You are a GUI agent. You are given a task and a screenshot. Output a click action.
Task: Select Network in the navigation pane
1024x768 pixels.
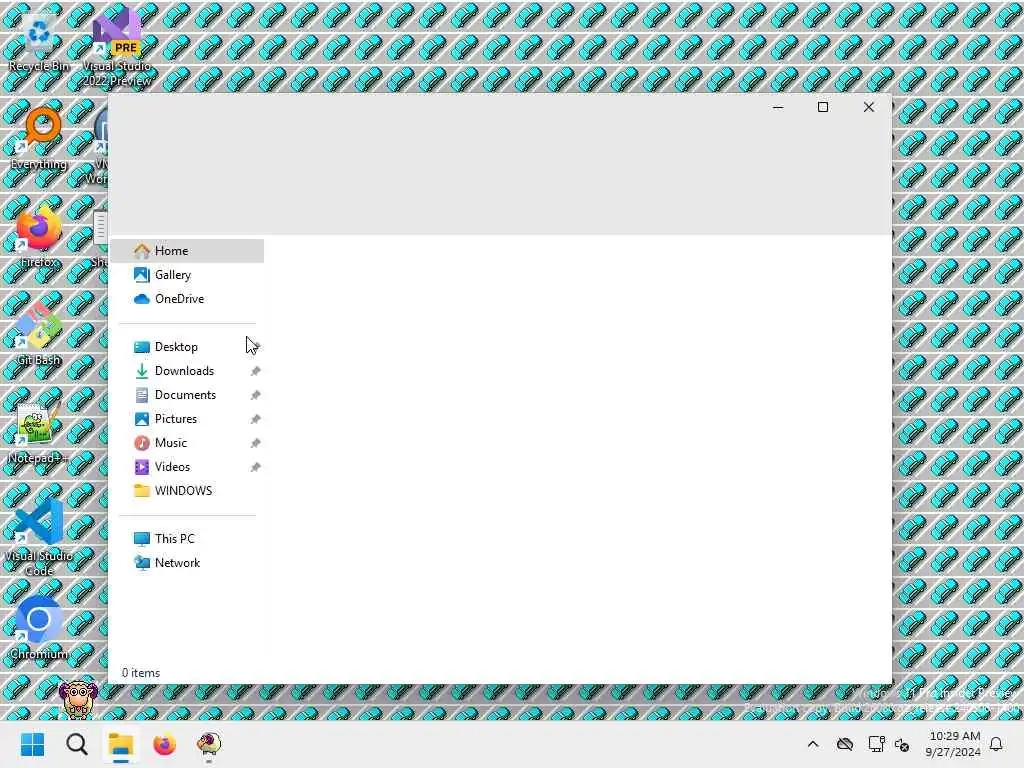(187, 563)
